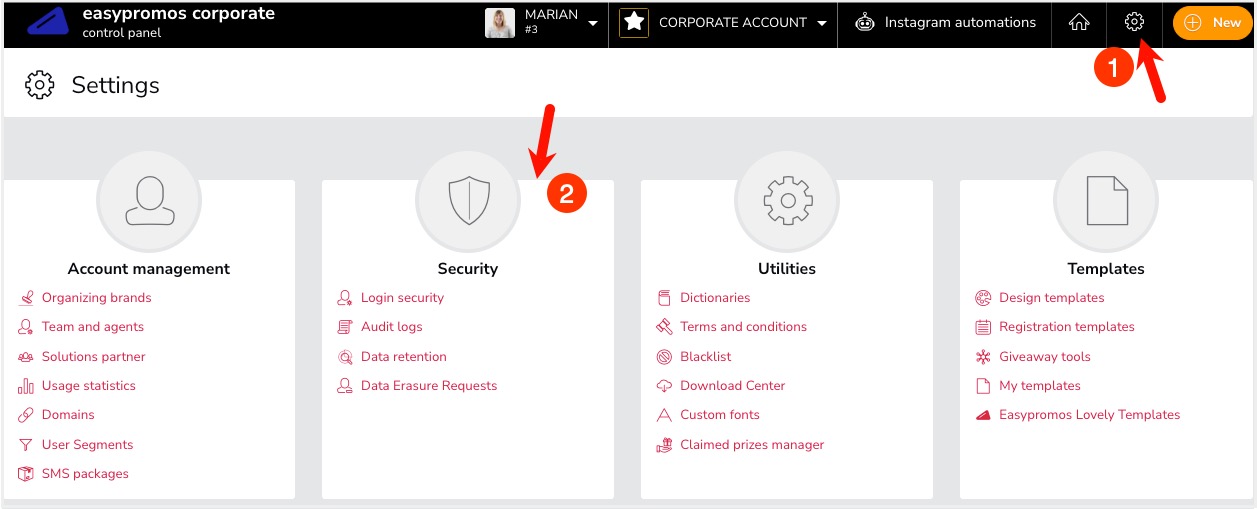Expand the CORPORATE ACCOUNT dropdown arrow
Viewport: 1257px width, 509px height.
pos(822,23)
